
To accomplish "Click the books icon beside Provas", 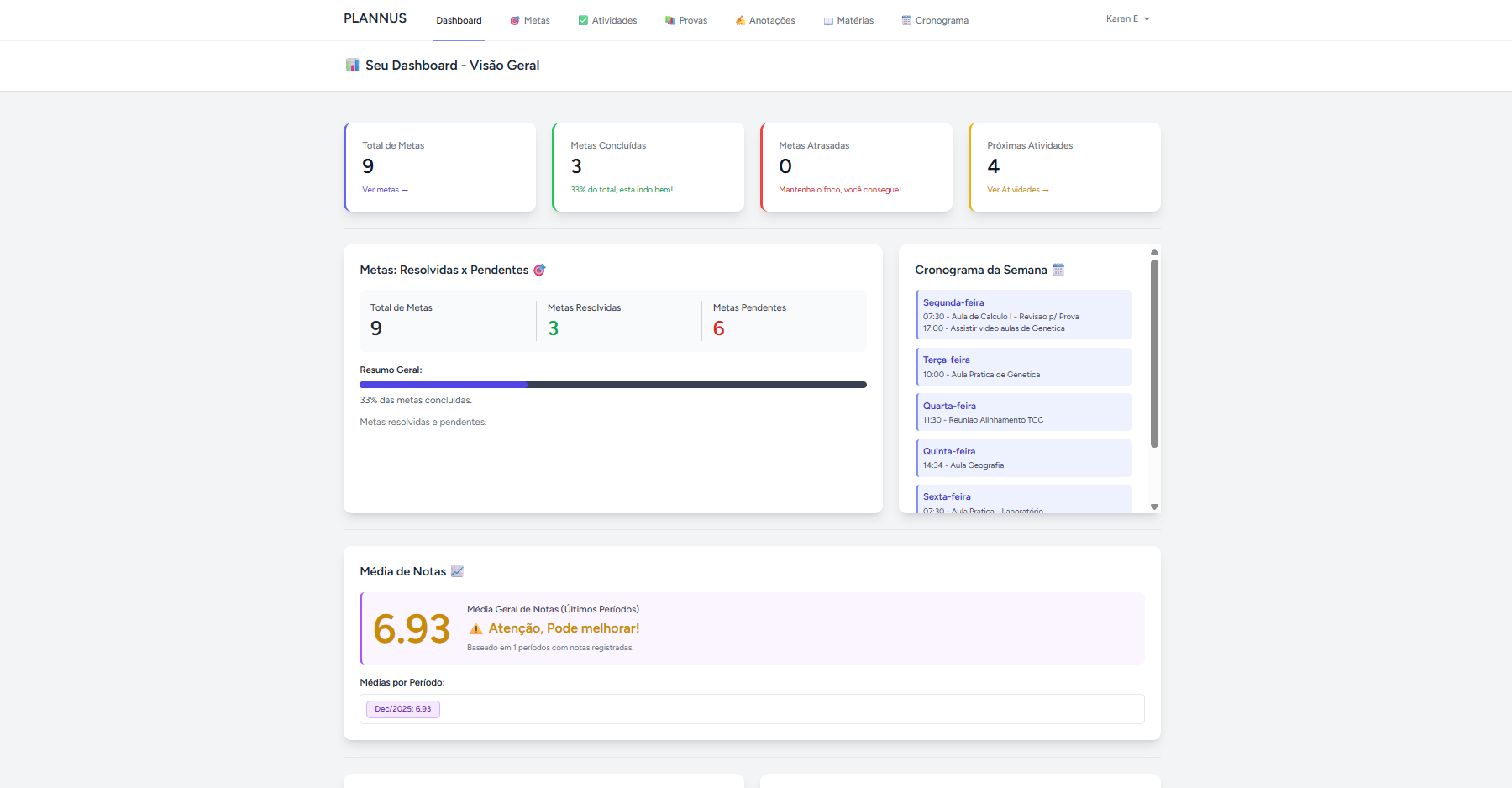I will (x=670, y=21).
